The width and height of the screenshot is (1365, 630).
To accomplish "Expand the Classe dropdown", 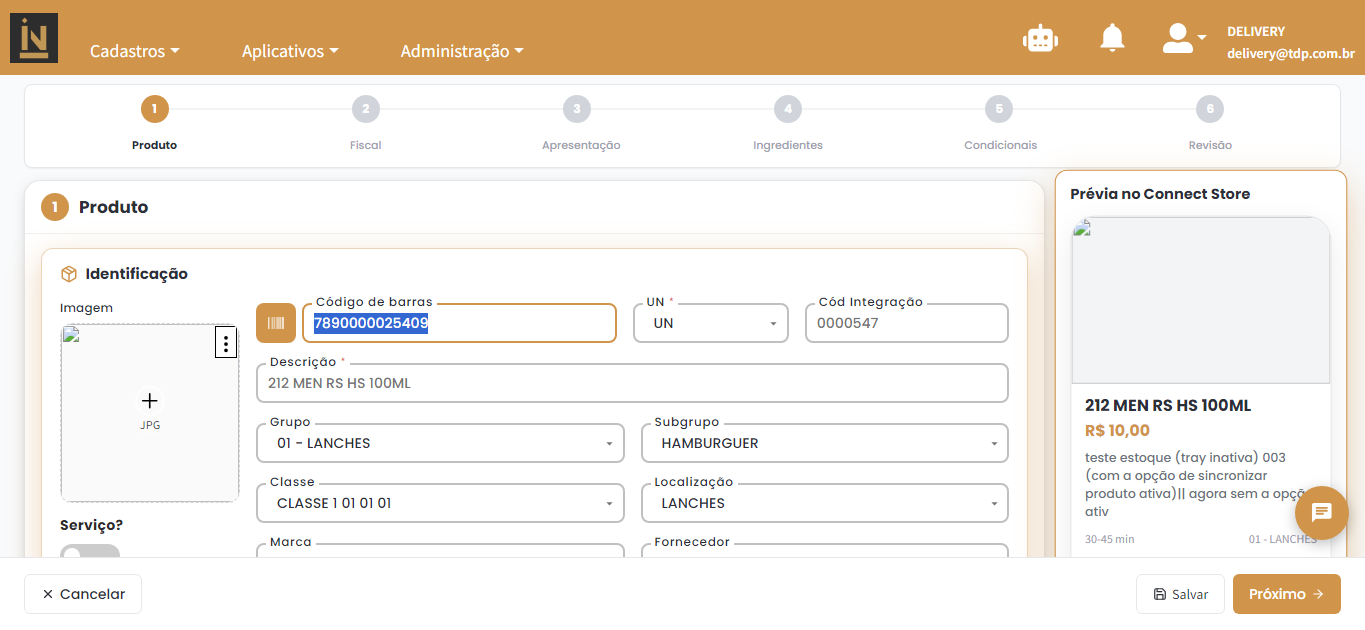I will (440, 503).
